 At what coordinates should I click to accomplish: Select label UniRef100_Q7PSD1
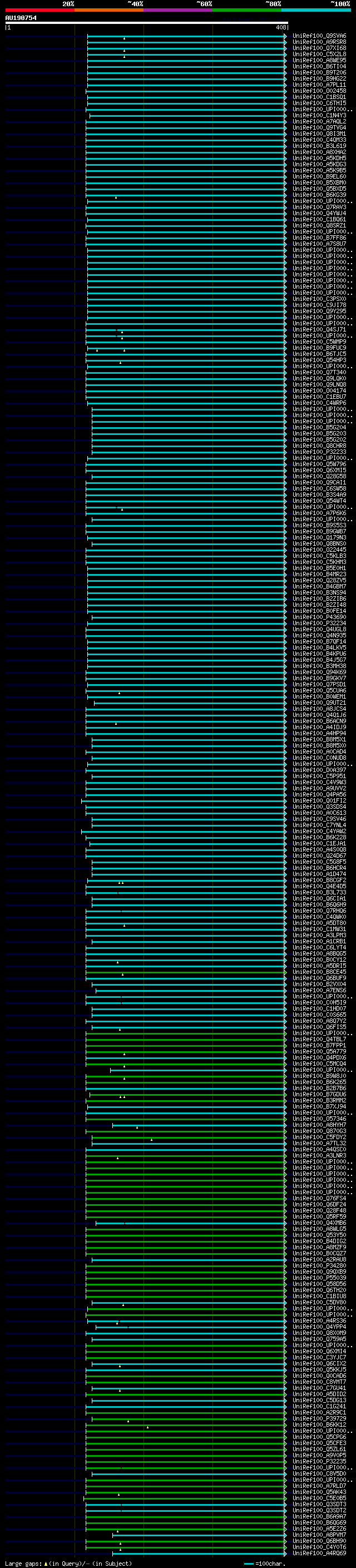coord(319,684)
